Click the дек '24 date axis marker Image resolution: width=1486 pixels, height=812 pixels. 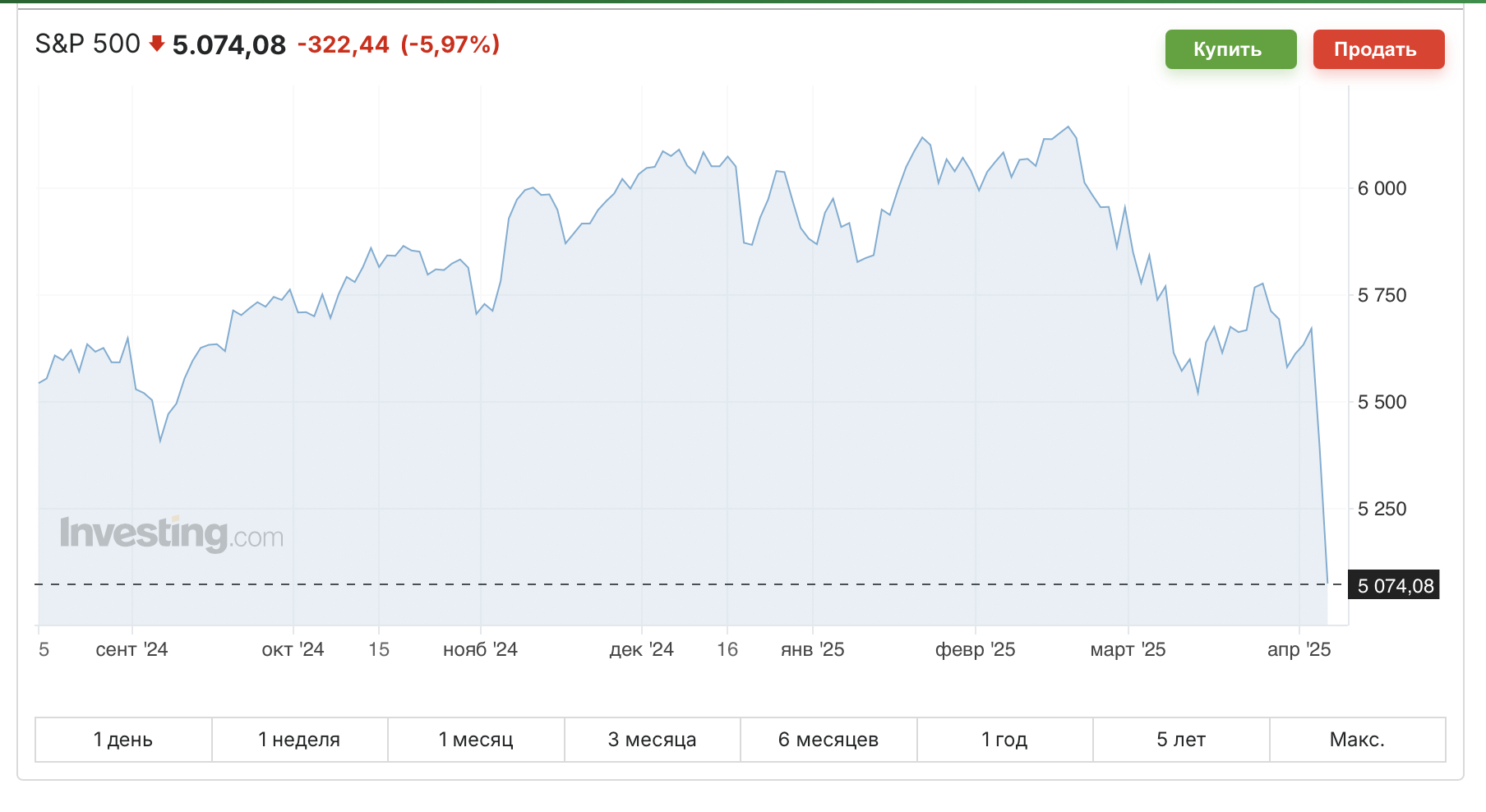coord(641,649)
